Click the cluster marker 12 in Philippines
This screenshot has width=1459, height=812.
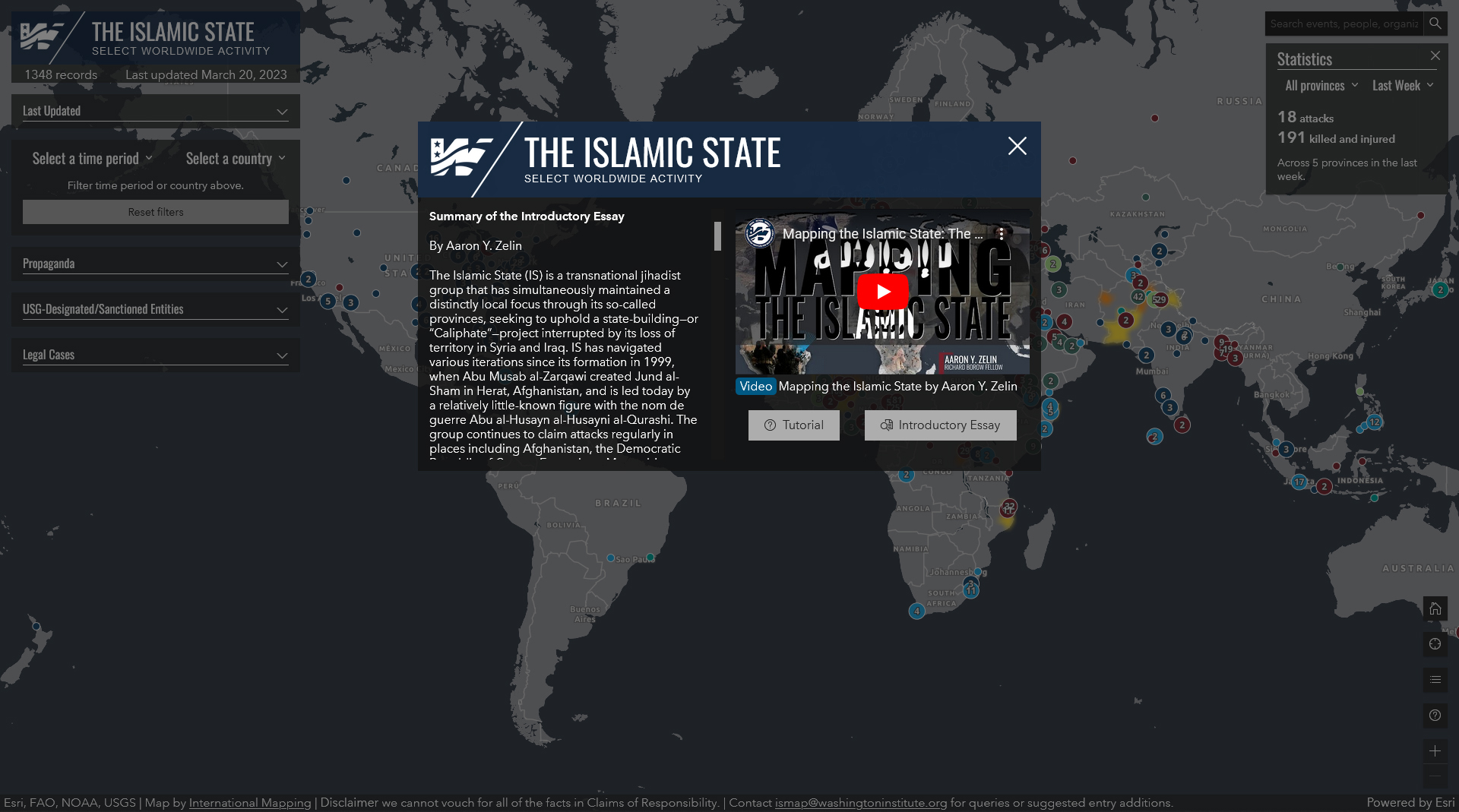click(1374, 422)
